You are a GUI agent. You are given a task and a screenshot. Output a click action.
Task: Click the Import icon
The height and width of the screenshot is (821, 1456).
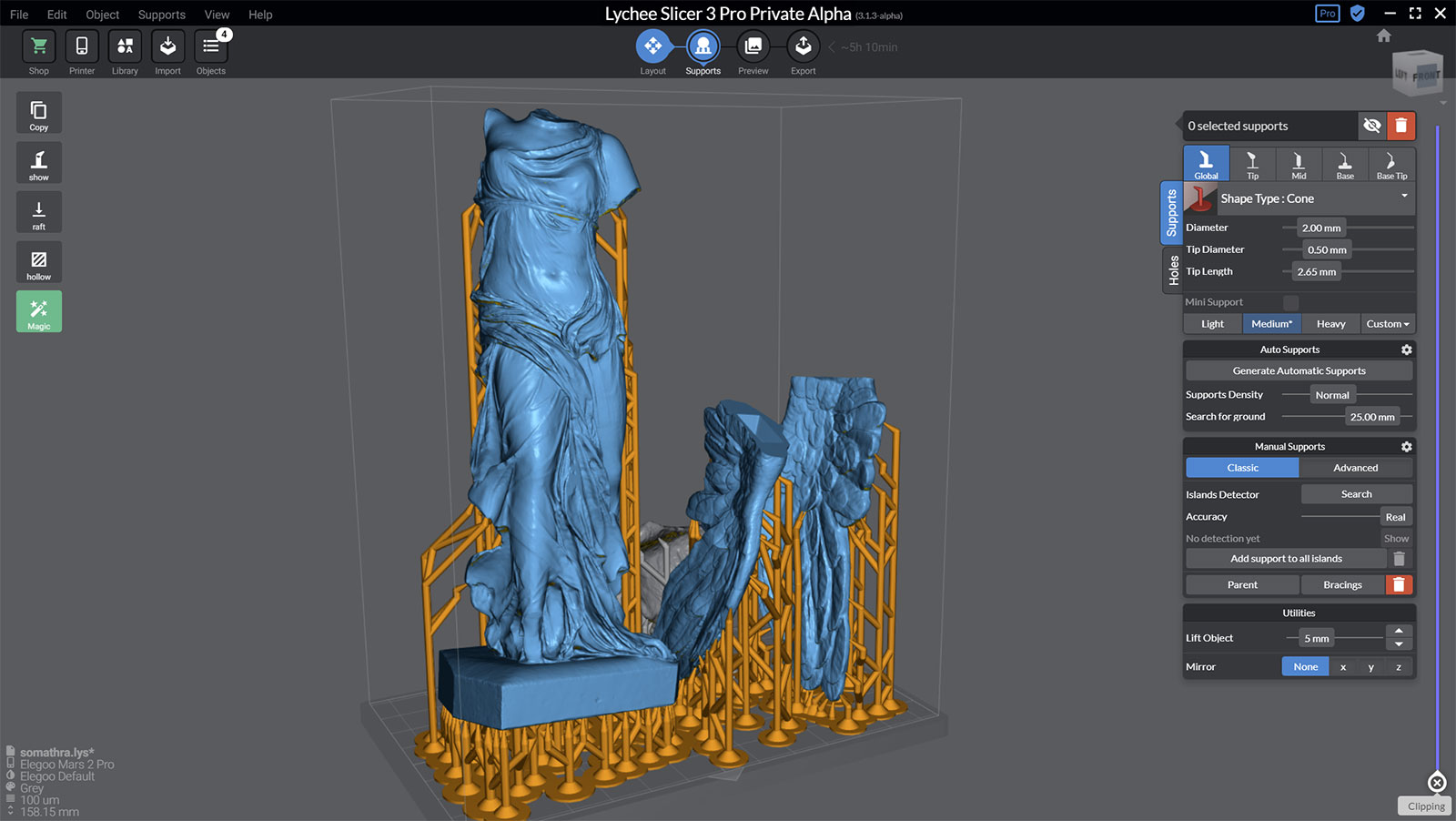(167, 46)
